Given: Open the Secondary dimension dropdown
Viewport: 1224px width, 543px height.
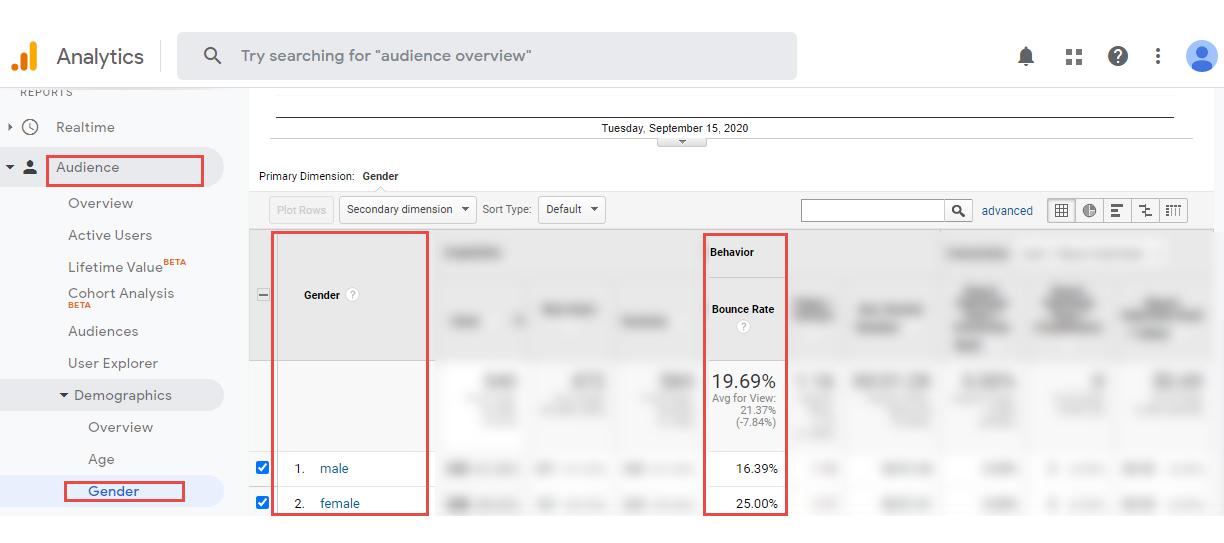Looking at the screenshot, I should [408, 210].
